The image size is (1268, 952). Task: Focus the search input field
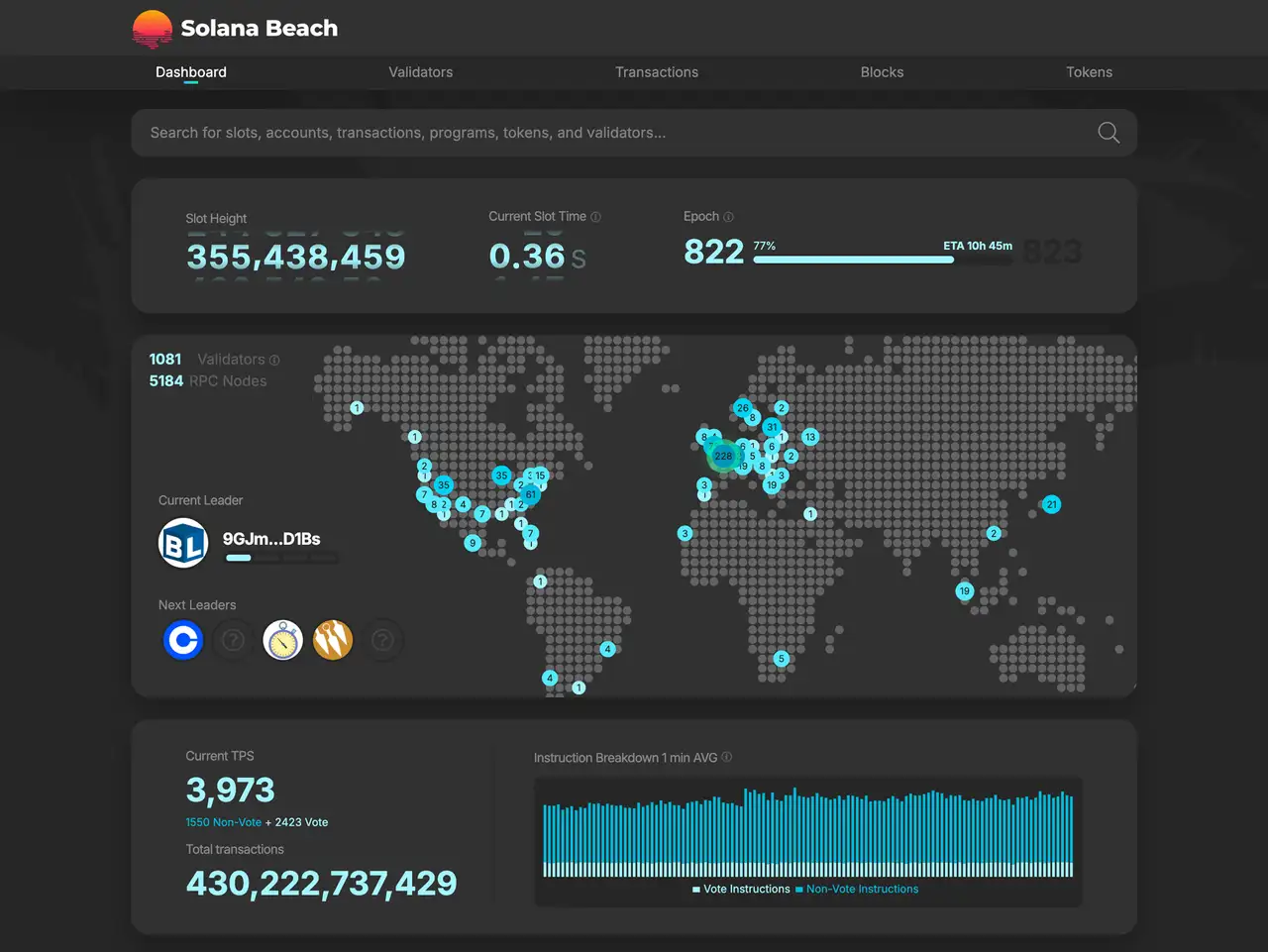[614, 133]
